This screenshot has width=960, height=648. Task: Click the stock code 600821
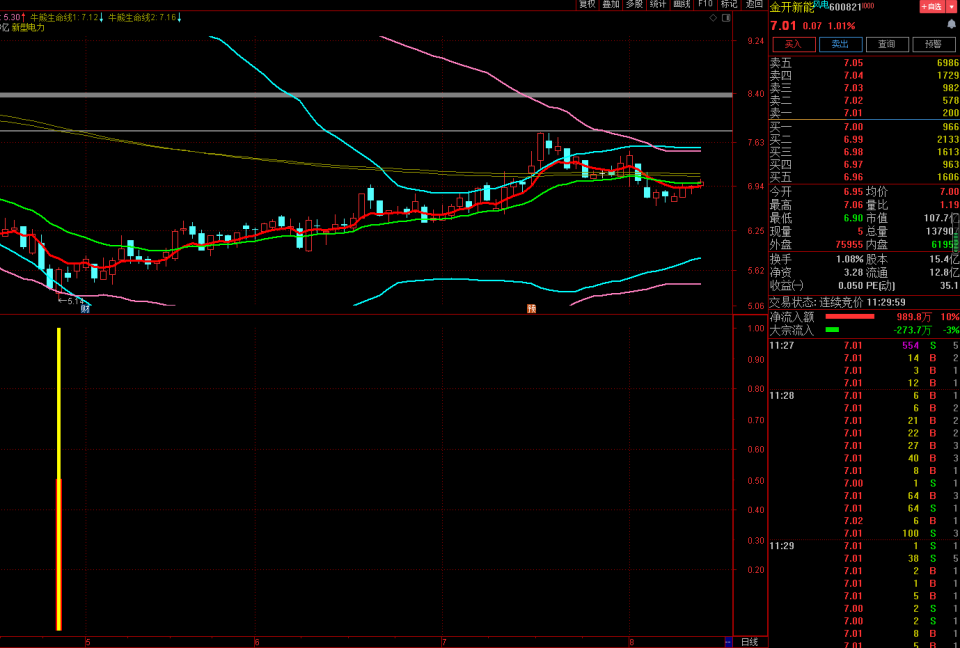tap(846, 7)
